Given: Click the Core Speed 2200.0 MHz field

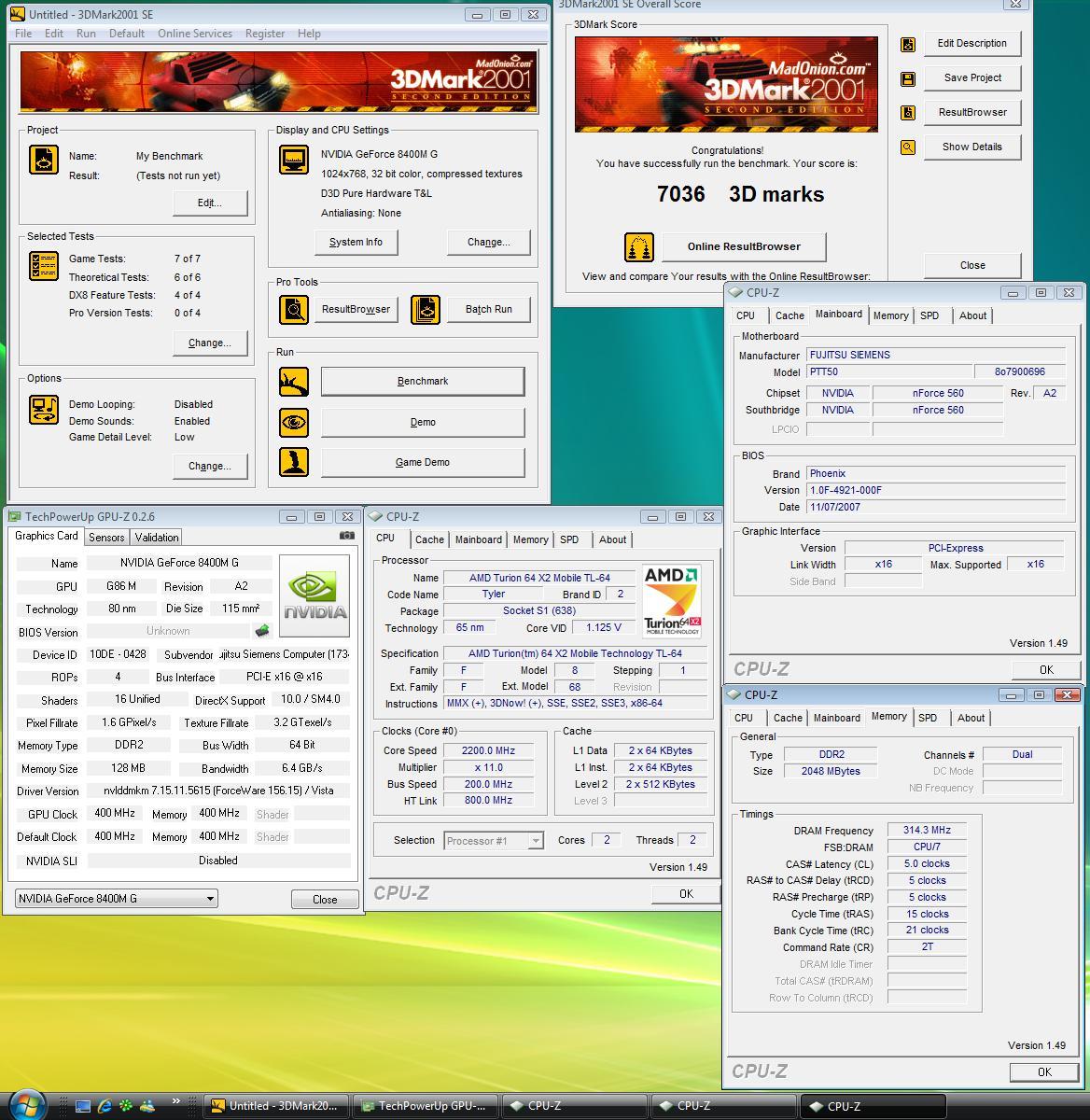Looking at the screenshot, I should [x=488, y=750].
